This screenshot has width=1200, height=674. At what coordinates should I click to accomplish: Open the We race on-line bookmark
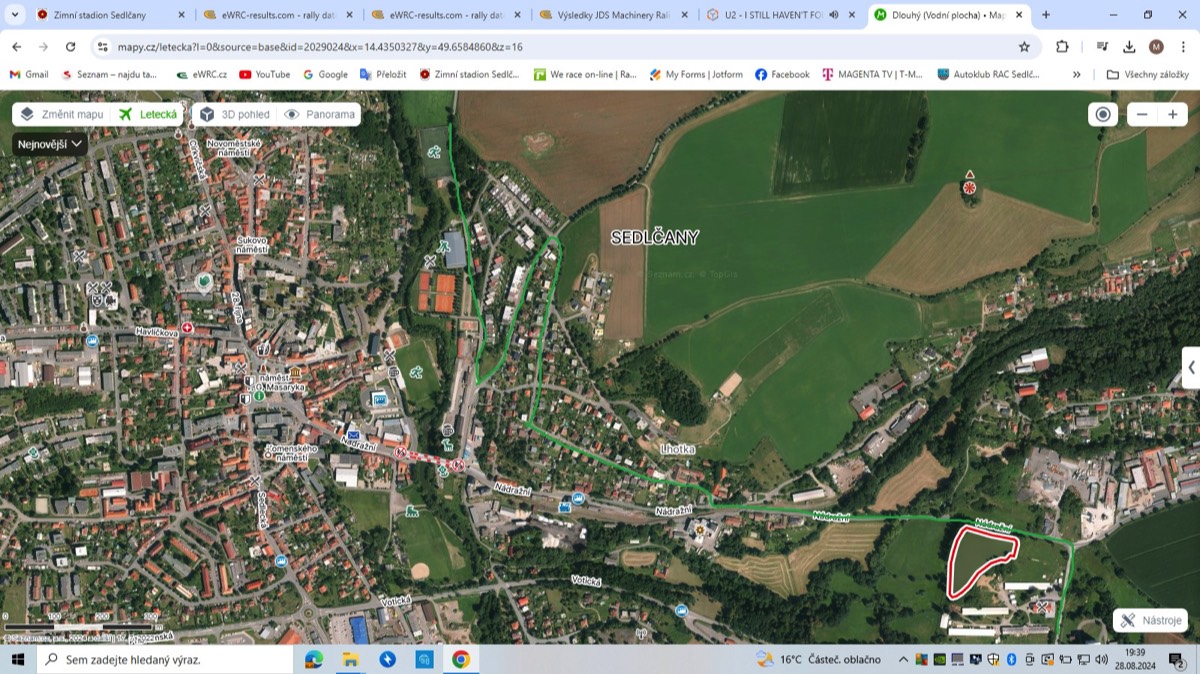[x=585, y=74]
